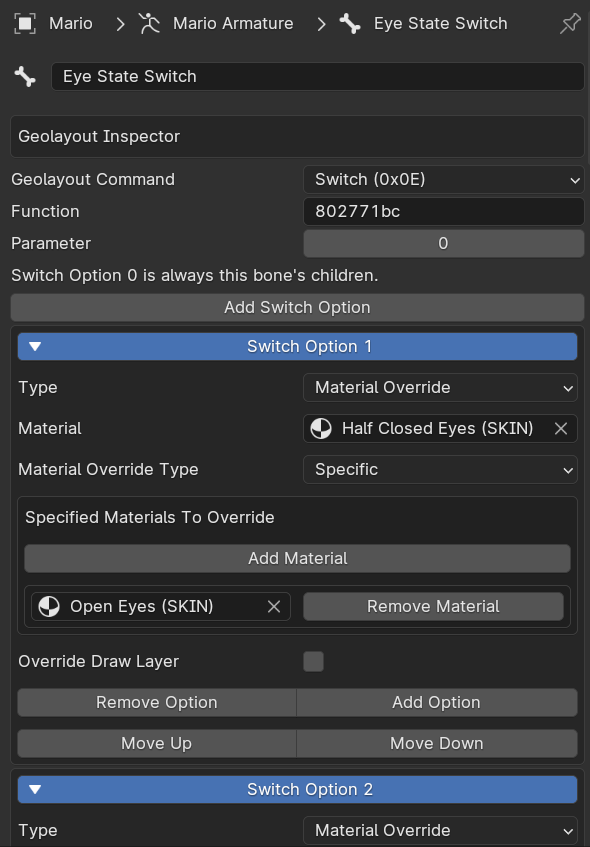
Task: Click the Geolayout Command label
Action: [93, 179]
